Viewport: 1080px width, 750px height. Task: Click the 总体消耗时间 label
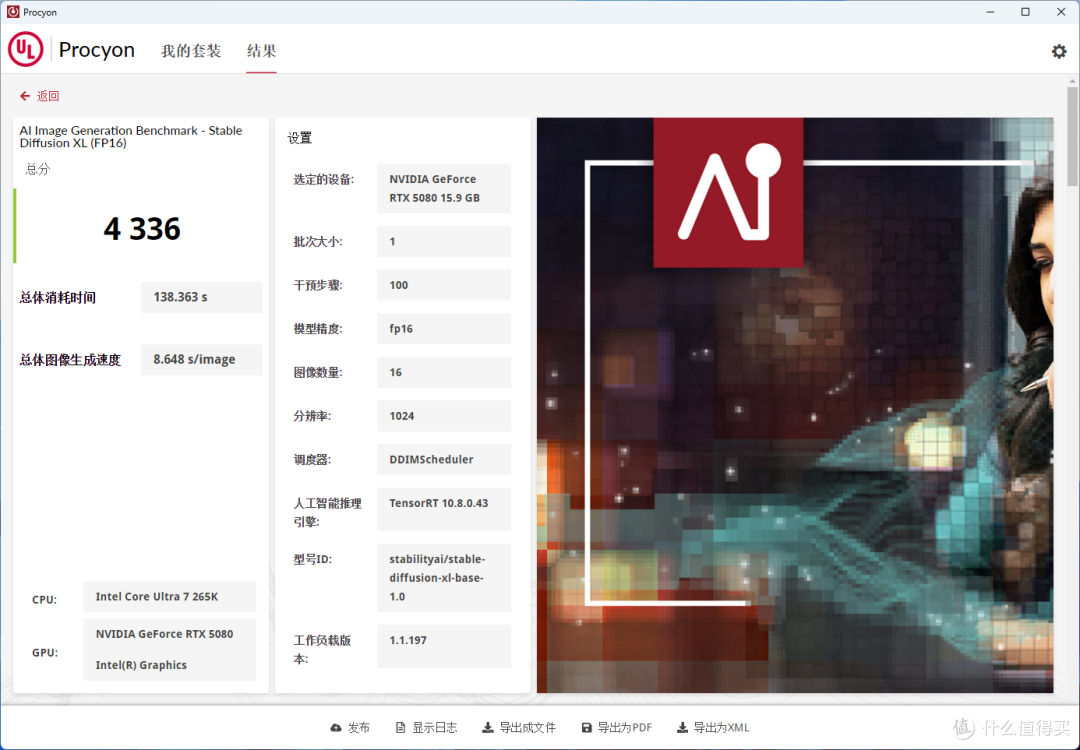pyautogui.click(x=58, y=298)
